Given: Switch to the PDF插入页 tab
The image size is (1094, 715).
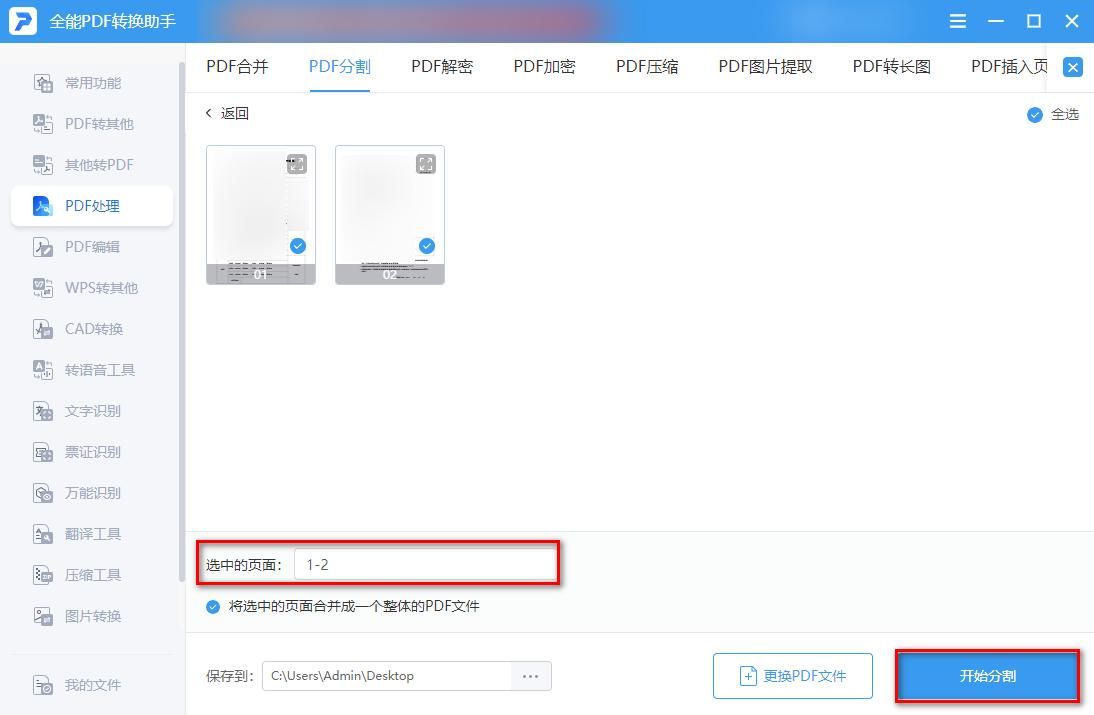Looking at the screenshot, I should 1010,67.
